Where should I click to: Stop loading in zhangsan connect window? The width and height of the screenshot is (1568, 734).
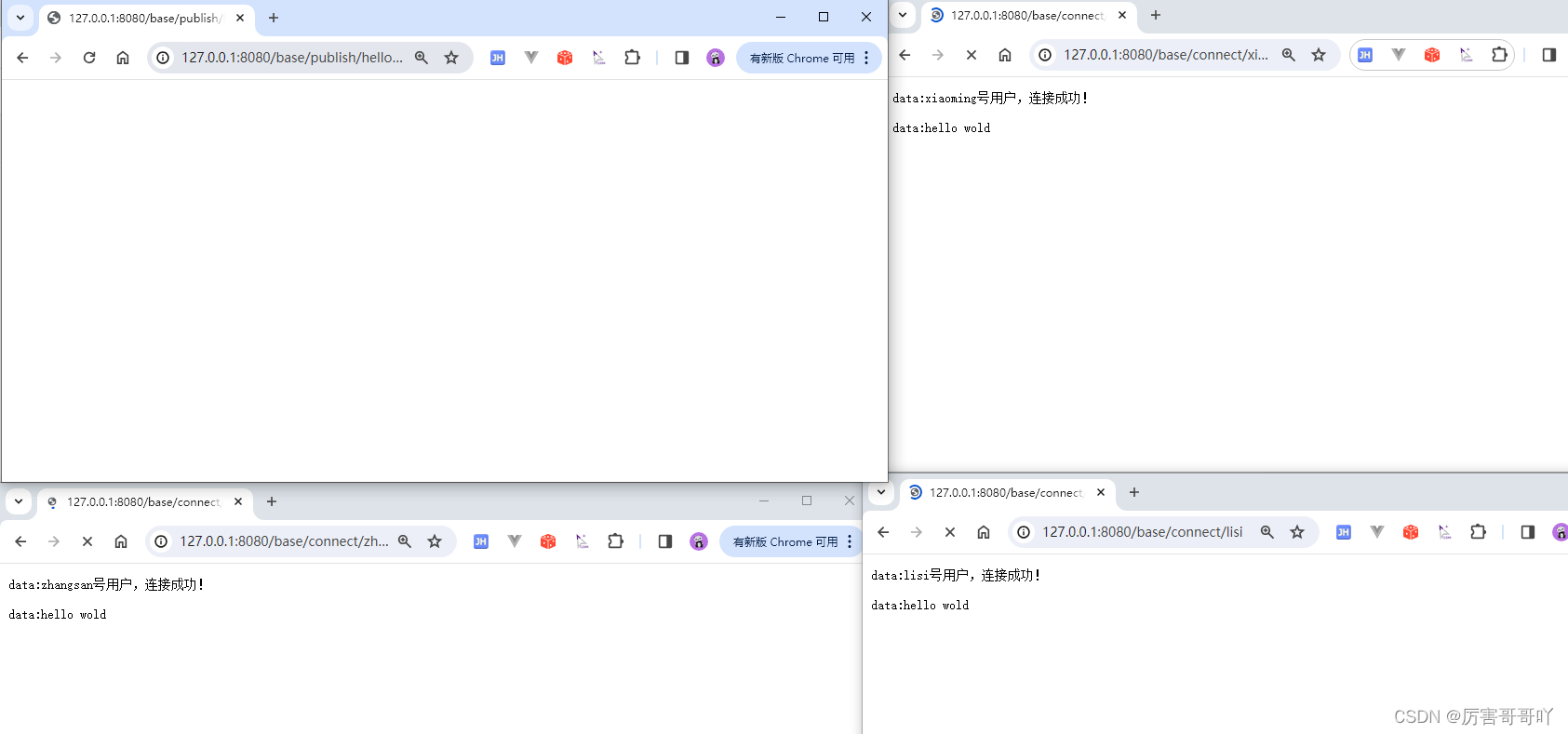[87, 541]
